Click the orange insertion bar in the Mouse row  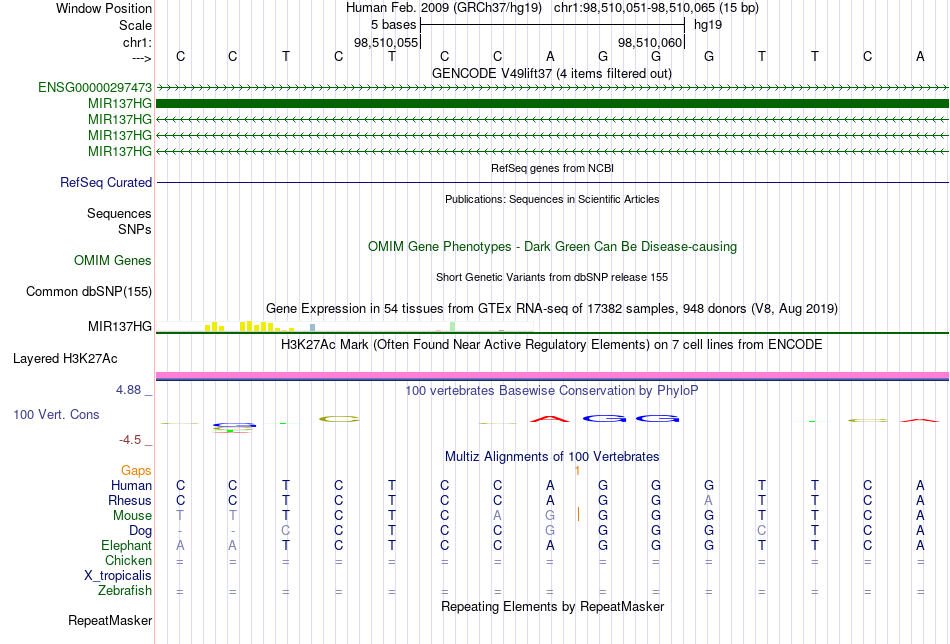pos(578,514)
